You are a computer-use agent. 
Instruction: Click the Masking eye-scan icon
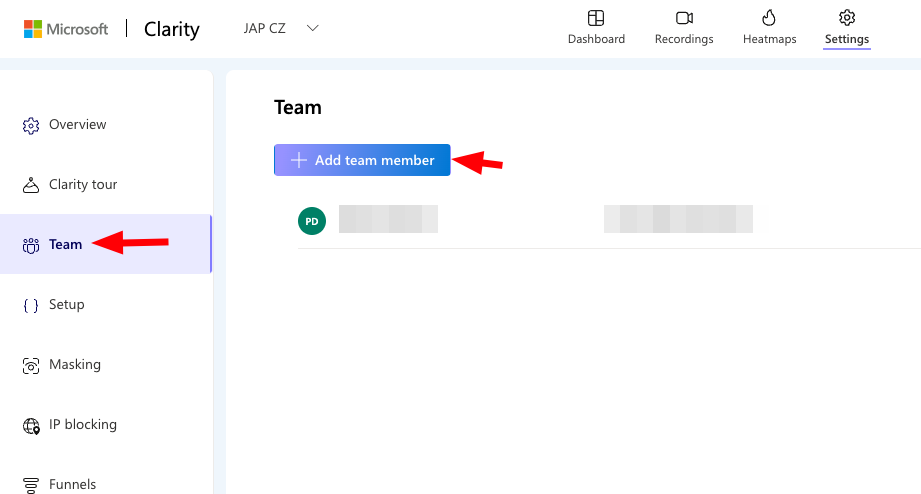pyautogui.click(x=31, y=365)
